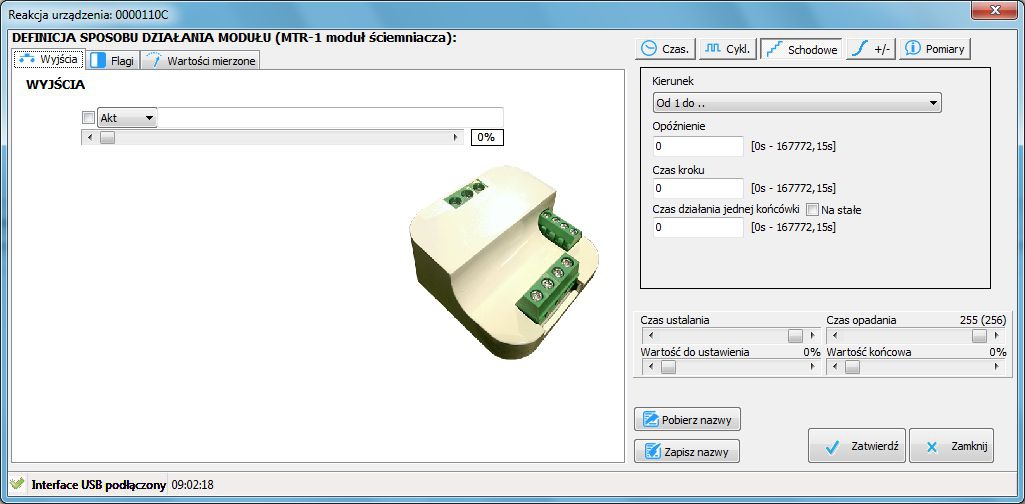This screenshot has width=1025, height=504.
Task: Click the Interface USB podłączony status text
Action: pyautogui.click(x=98, y=486)
